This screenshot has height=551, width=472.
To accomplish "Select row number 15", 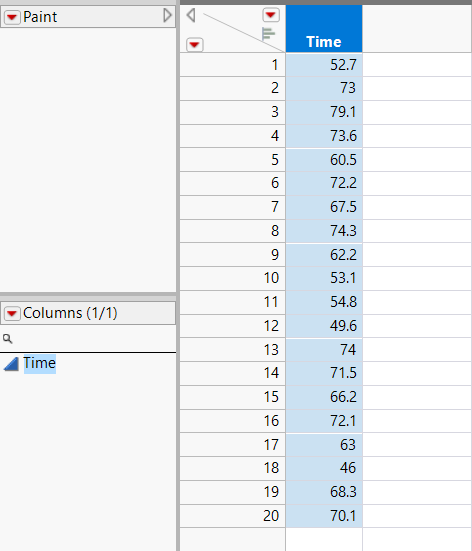I will coord(232,397).
